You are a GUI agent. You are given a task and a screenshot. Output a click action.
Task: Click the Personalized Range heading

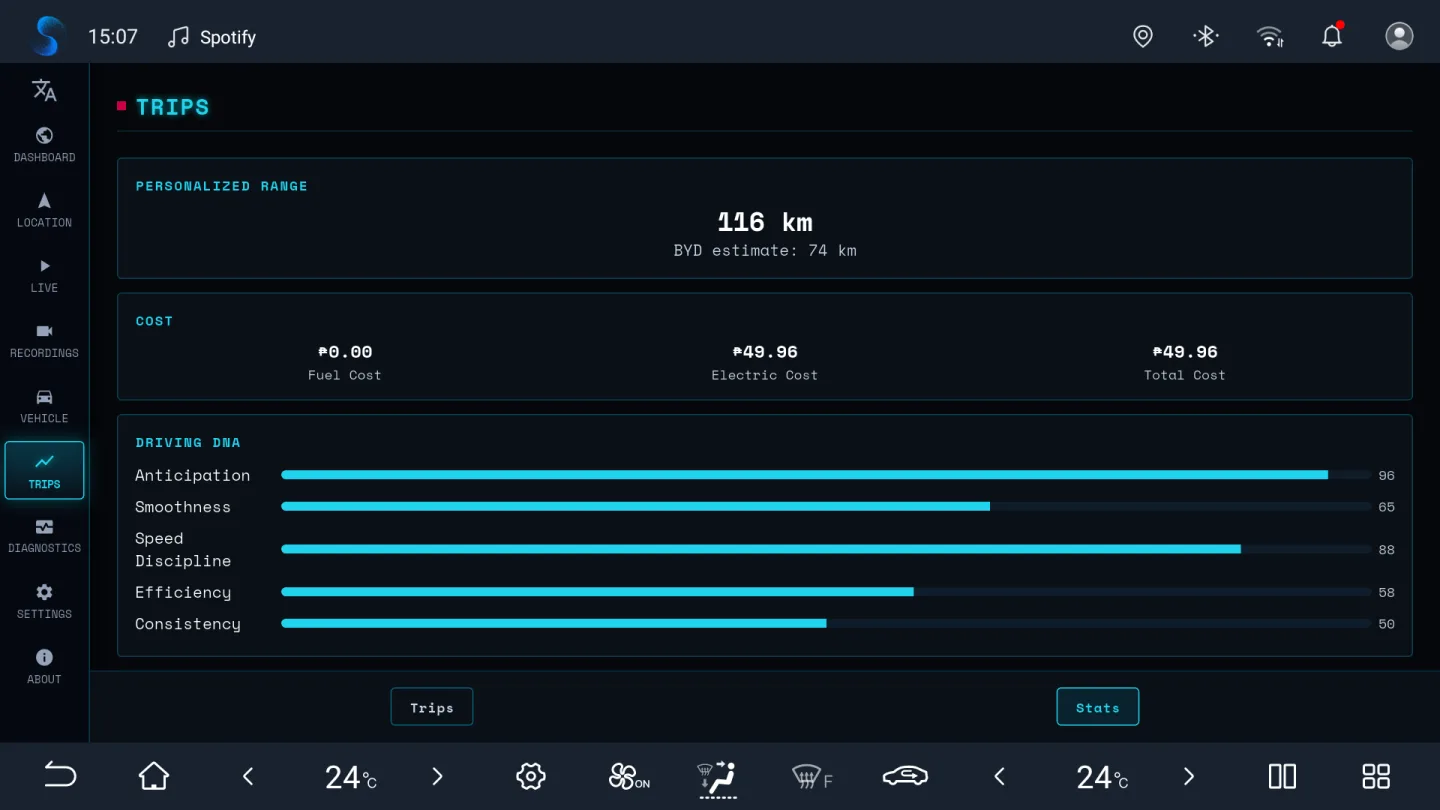[222, 186]
